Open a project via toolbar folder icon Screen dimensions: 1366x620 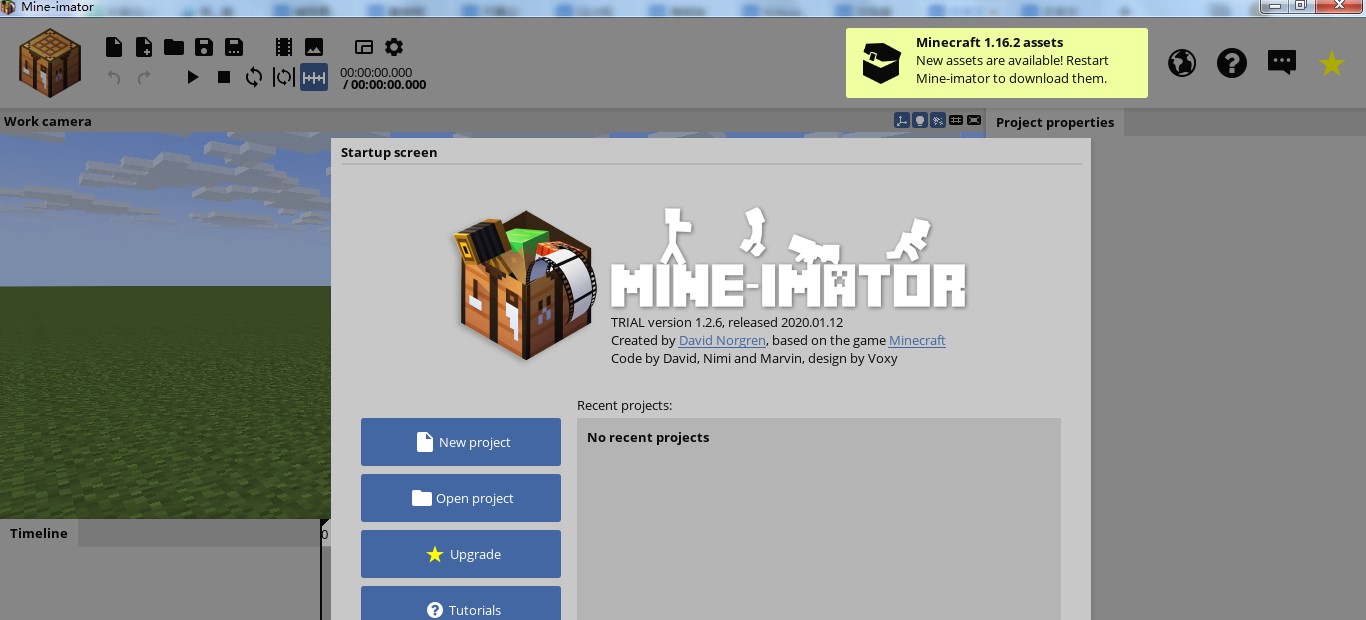(174, 47)
